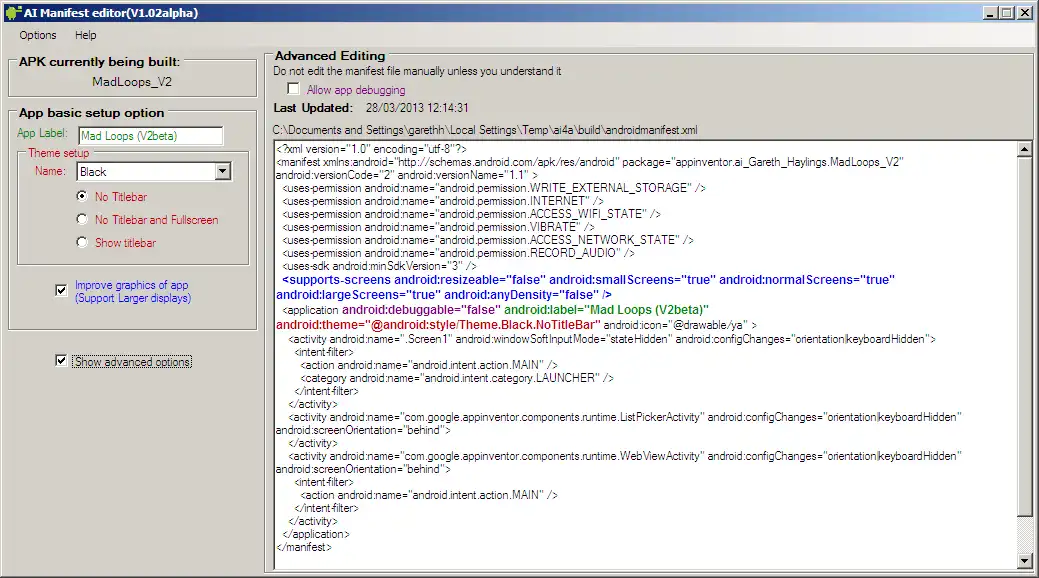Click the WebViewActivity line
Image resolution: width=1039 pixels, height=578 pixels.
(x=624, y=456)
